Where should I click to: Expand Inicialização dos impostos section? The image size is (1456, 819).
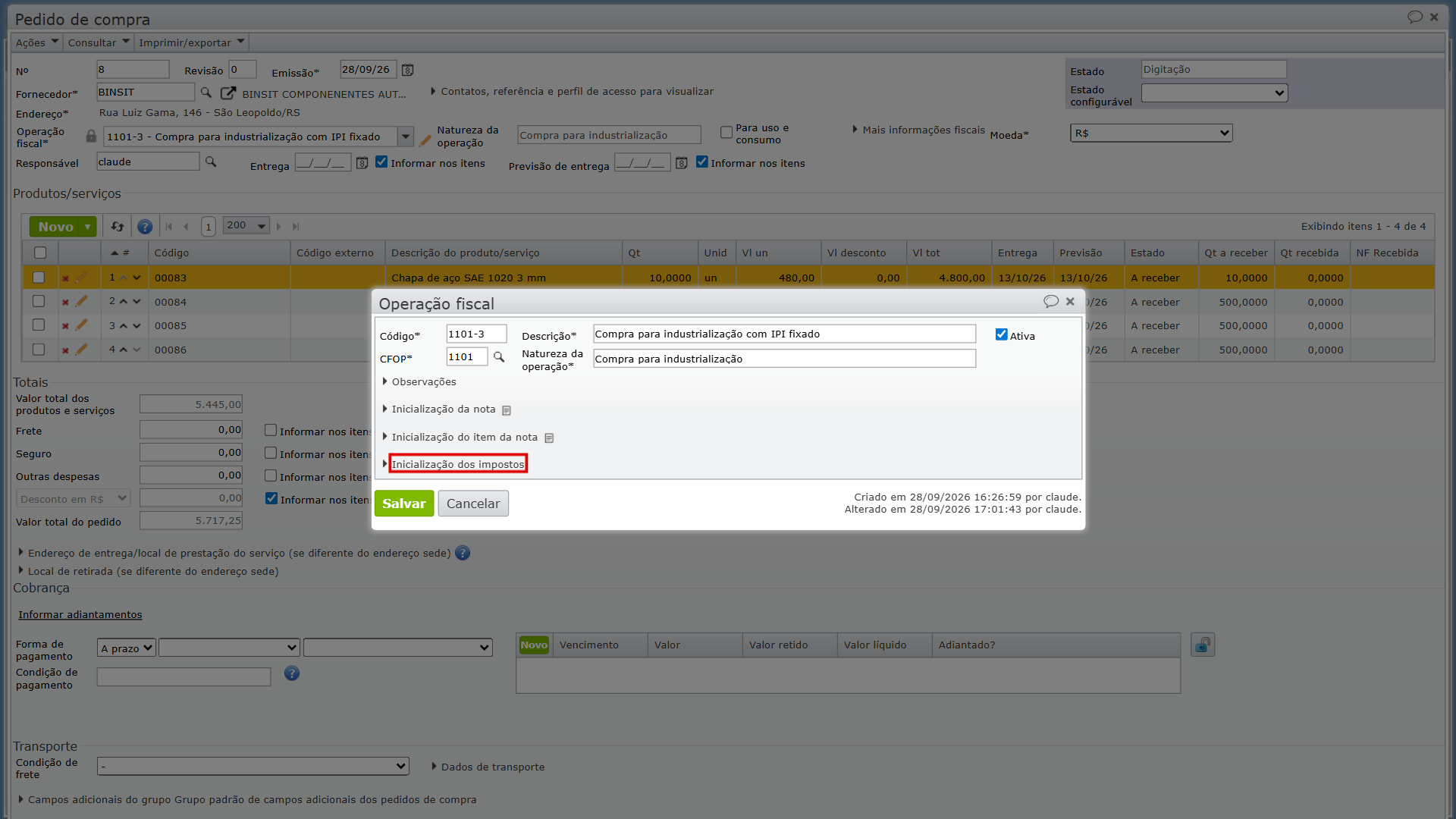(457, 464)
